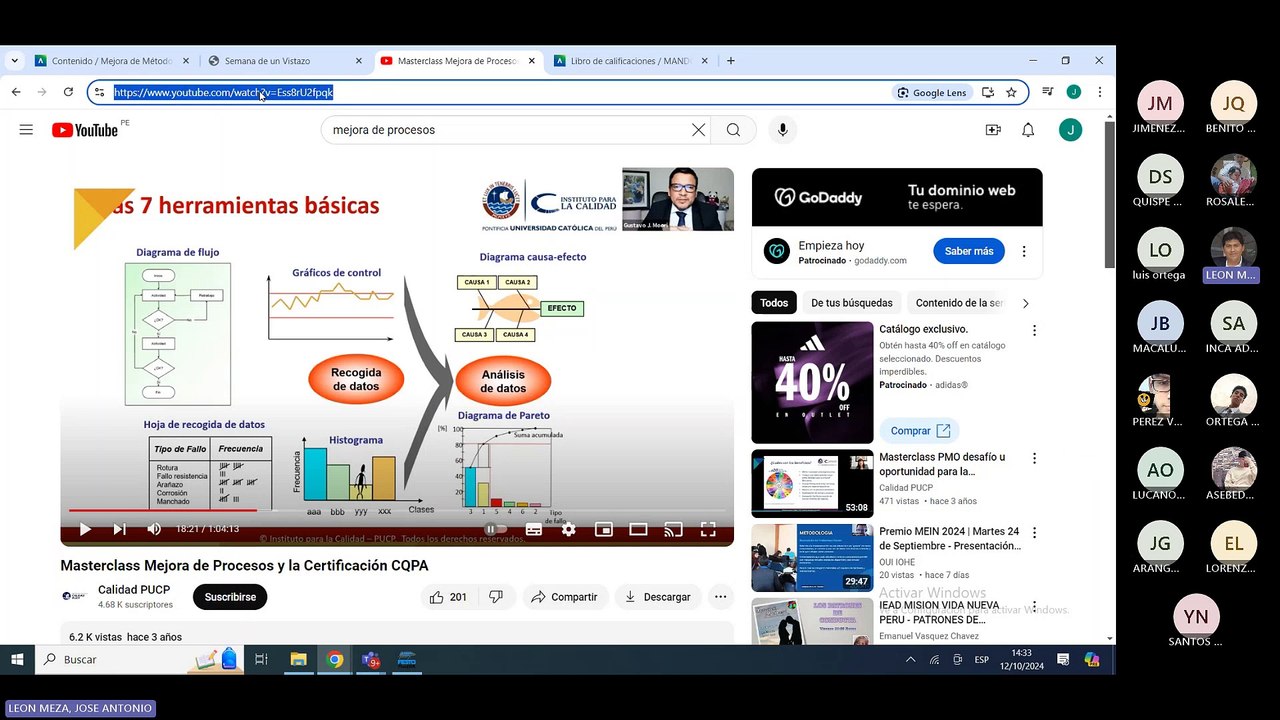The image size is (1280, 720).
Task: Click Saber más on GoDaddy ad
Action: click(x=969, y=251)
